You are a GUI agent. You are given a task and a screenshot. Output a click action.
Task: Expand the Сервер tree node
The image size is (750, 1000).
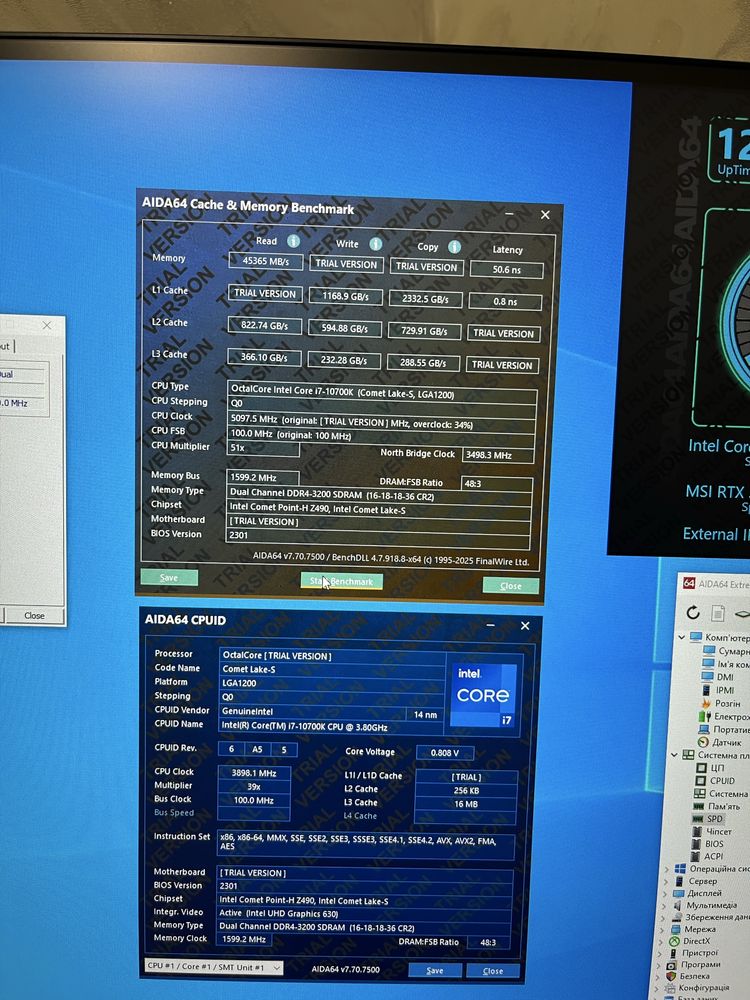666,881
